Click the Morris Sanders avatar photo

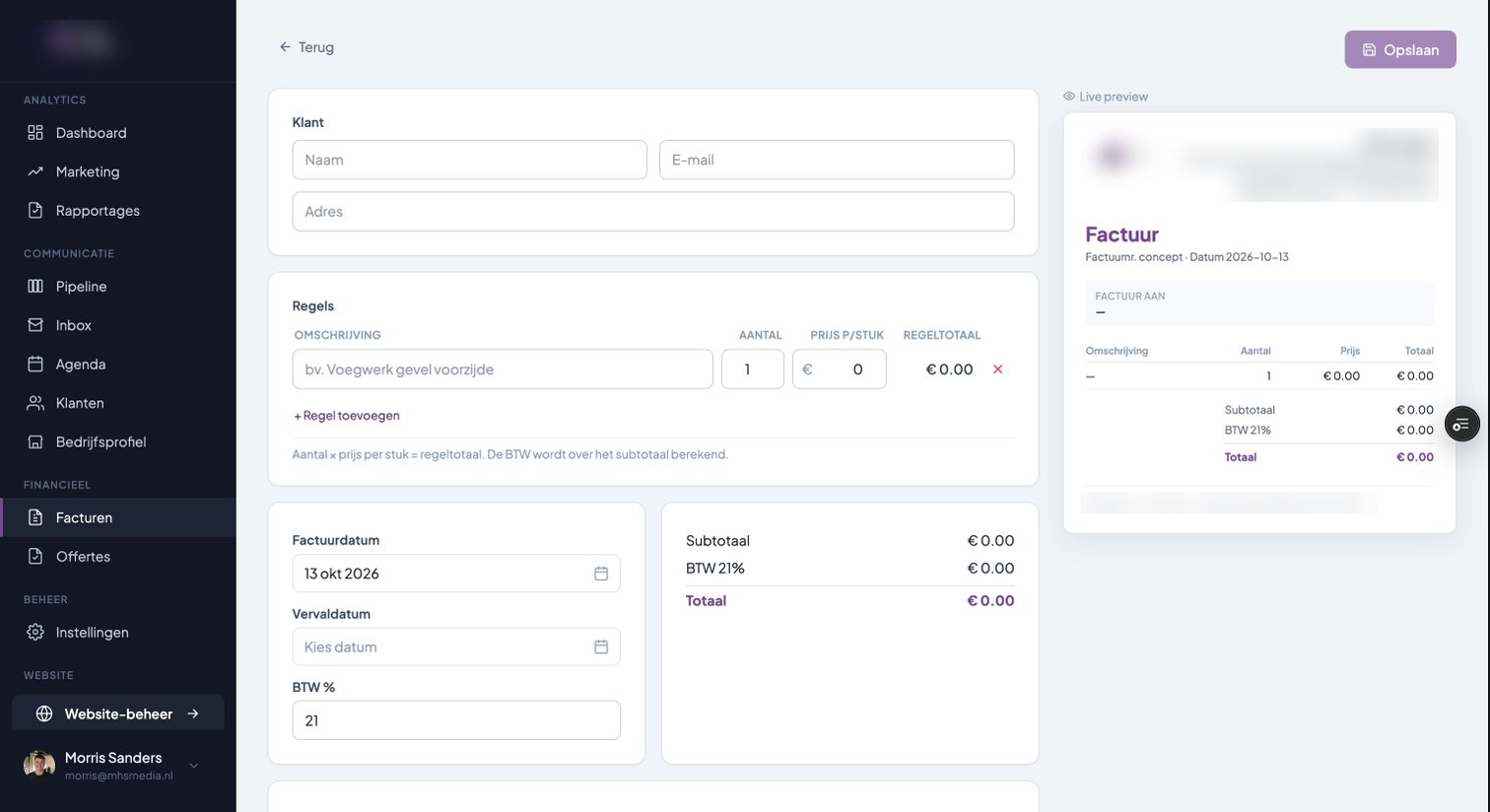pyautogui.click(x=39, y=766)
